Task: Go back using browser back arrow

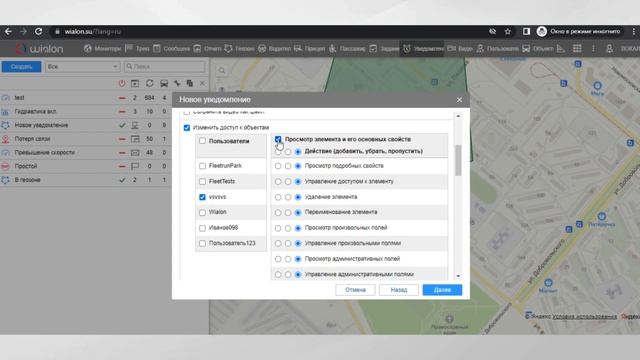Action: point(8,31)
